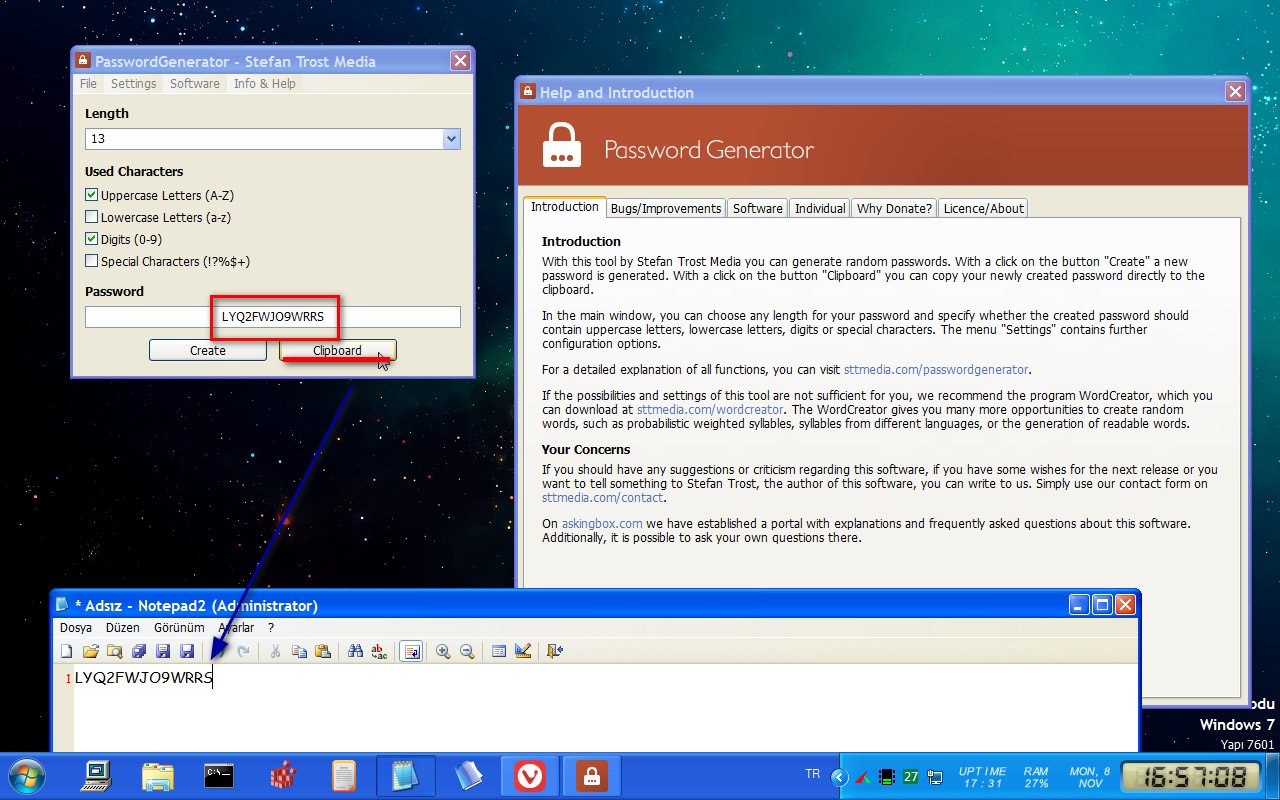Click the Clipboard button
Screen dimensions: 1280x800
pos(338,351)
